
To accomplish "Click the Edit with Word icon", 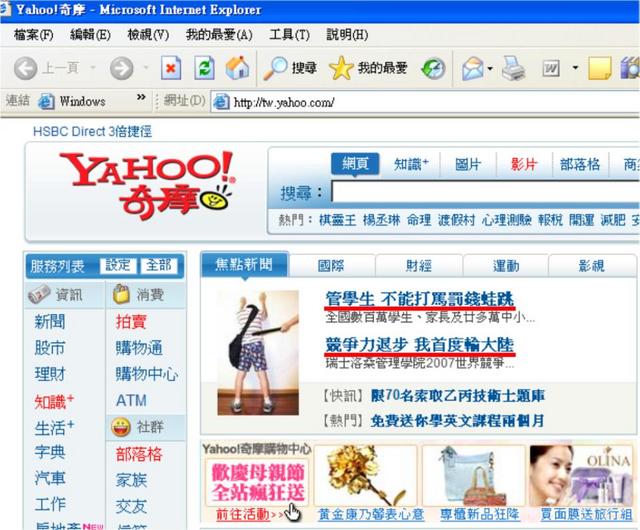I will pyautogui.click(x=551, y=69).
